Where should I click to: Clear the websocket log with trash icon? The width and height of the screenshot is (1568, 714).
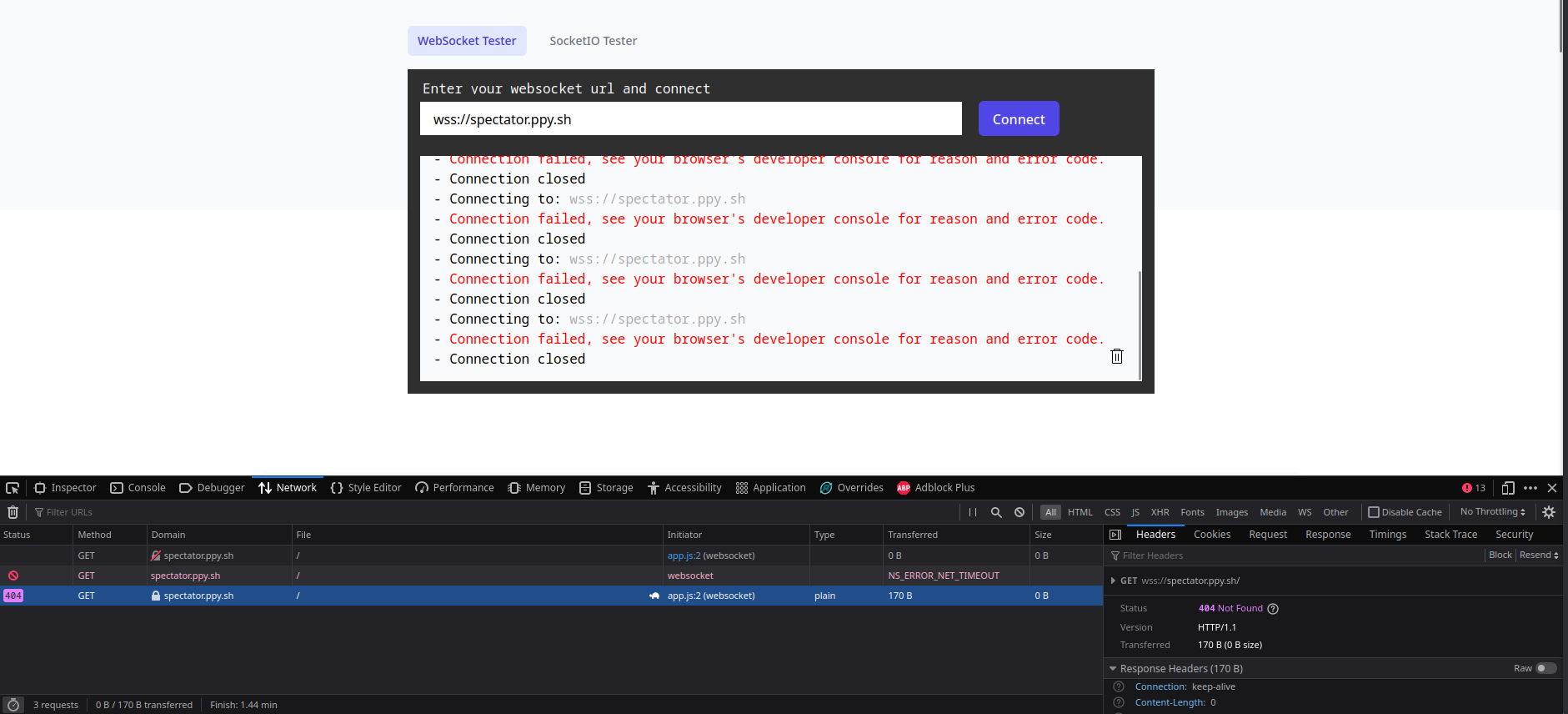(1117, 356)
